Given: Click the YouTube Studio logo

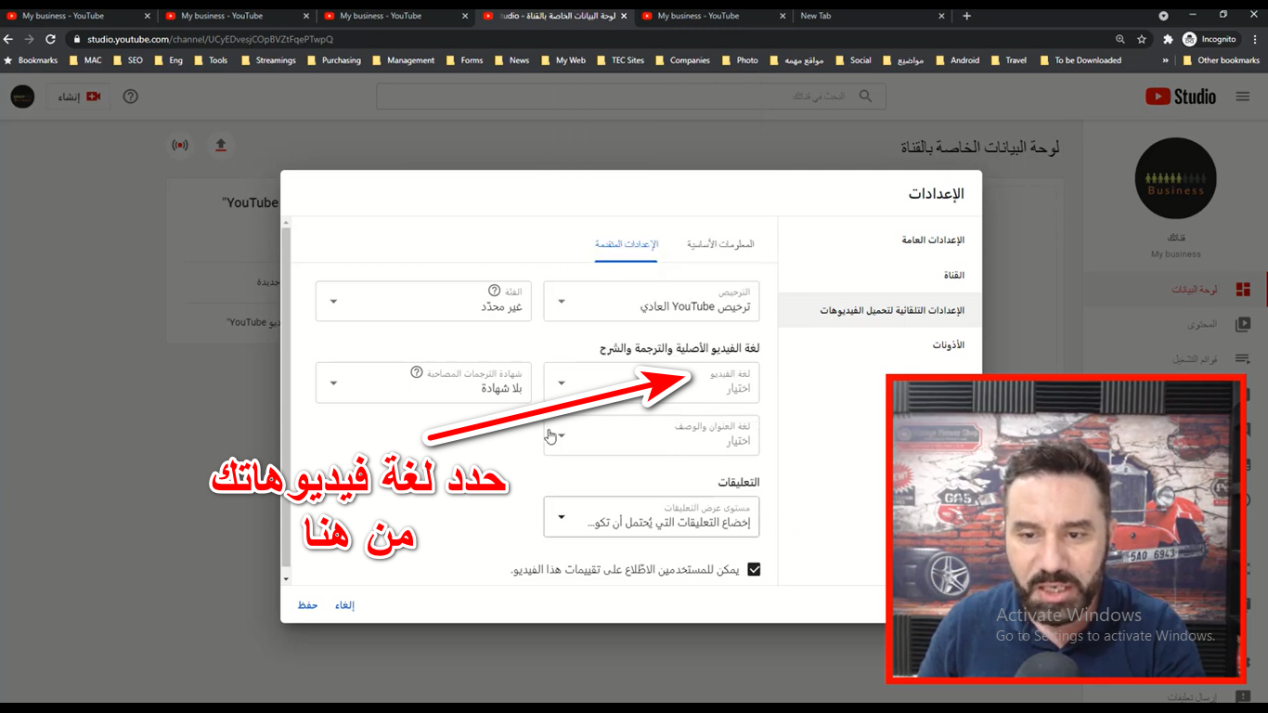Looking at the screenshot, I should pos(1180,97).
